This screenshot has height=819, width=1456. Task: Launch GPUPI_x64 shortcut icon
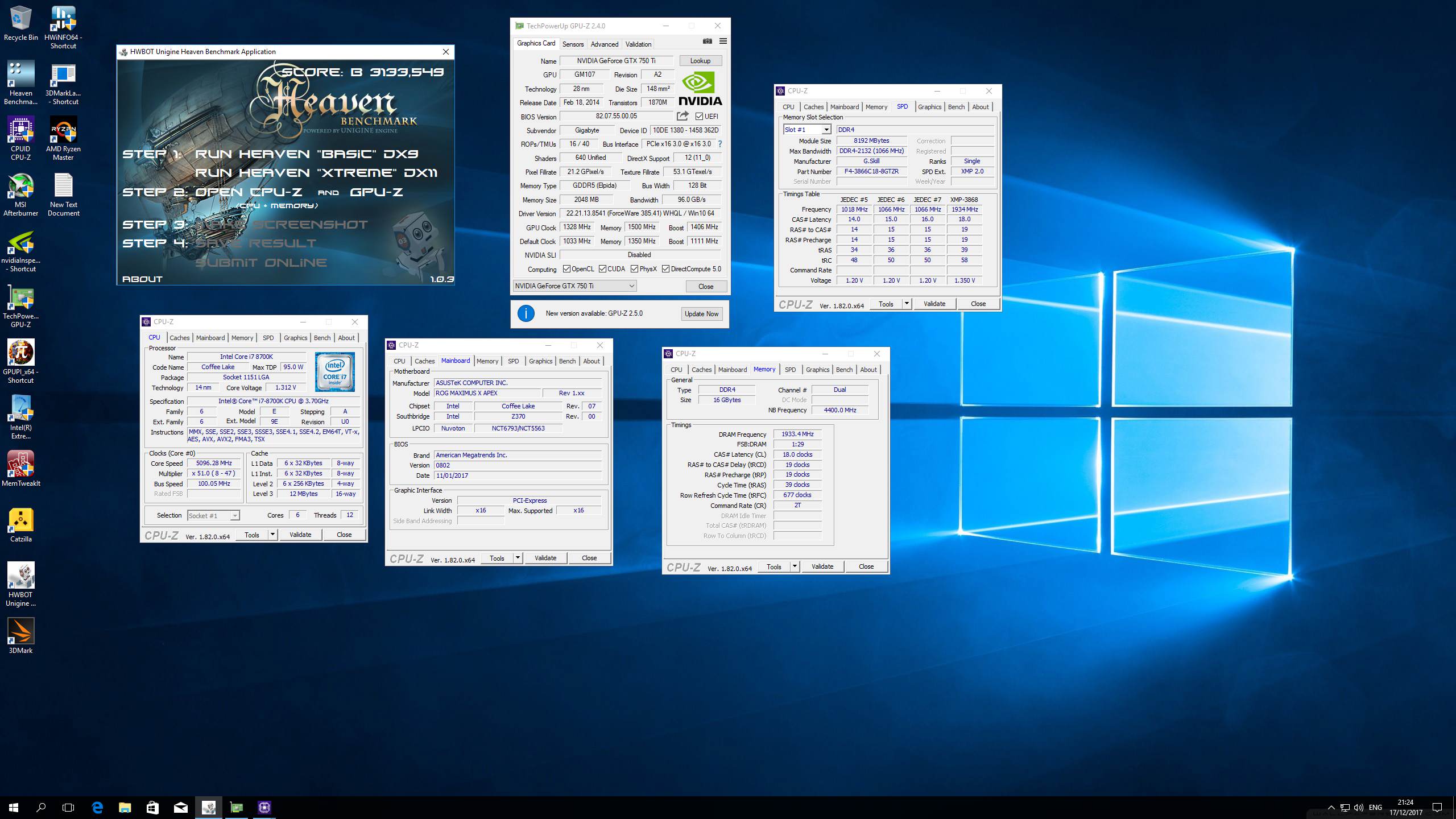click(x=20, y=362)
